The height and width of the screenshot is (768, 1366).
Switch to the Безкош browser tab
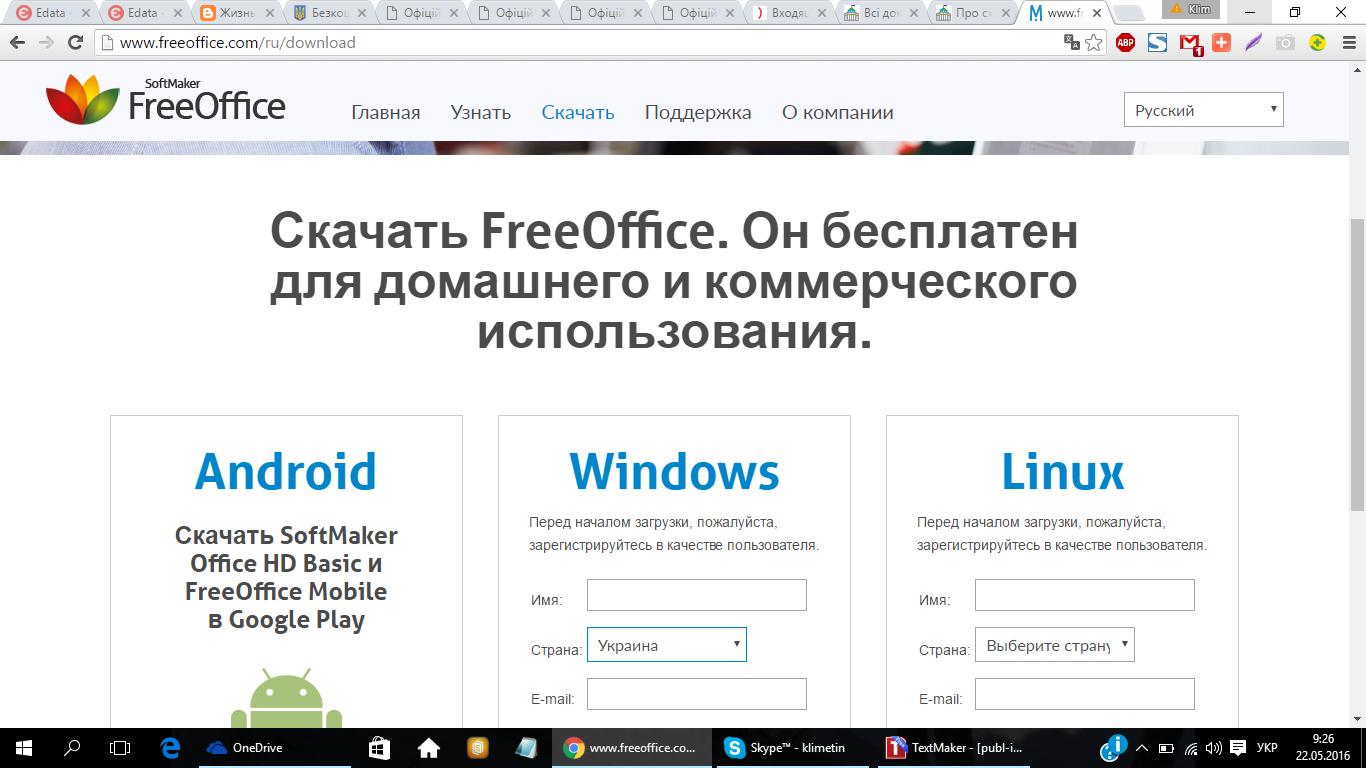click(x=329, y=14)
